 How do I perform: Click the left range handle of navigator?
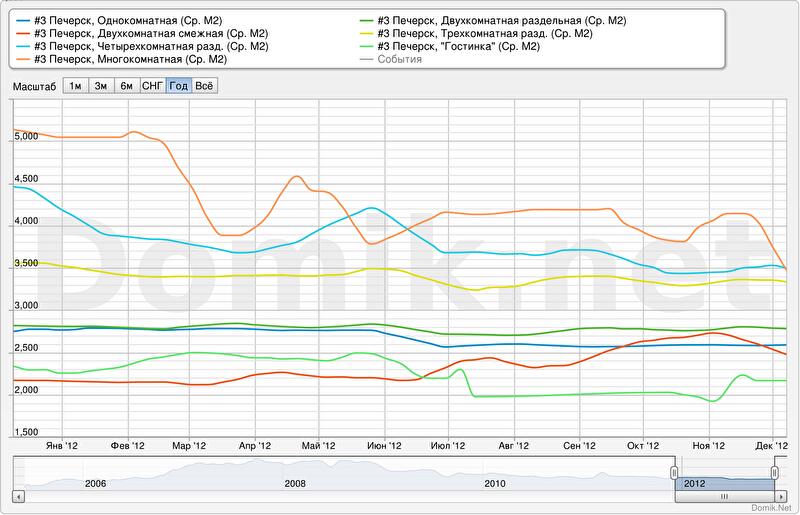coord(674,472)
